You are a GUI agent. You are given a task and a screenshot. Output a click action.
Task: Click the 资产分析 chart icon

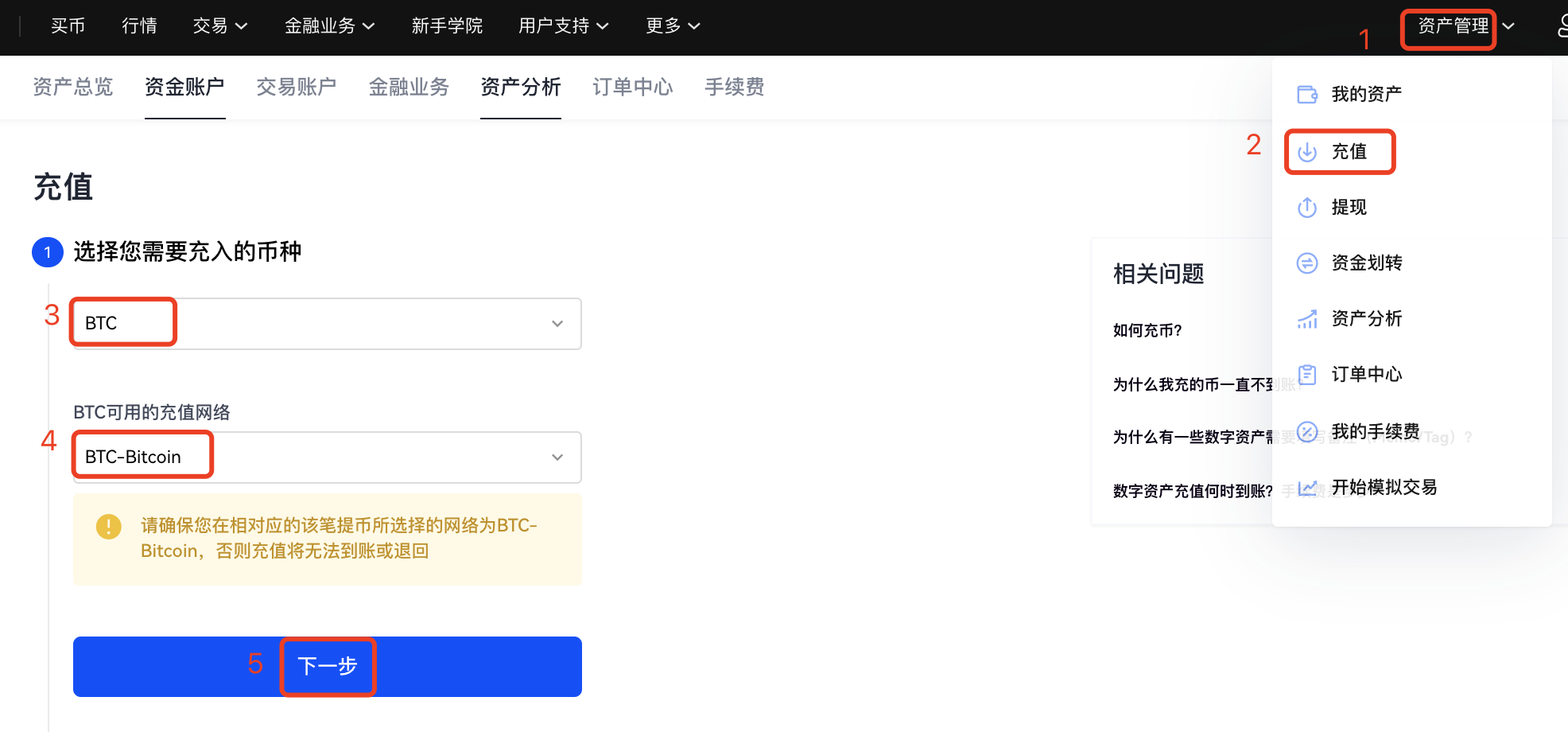click(1307, 318)
